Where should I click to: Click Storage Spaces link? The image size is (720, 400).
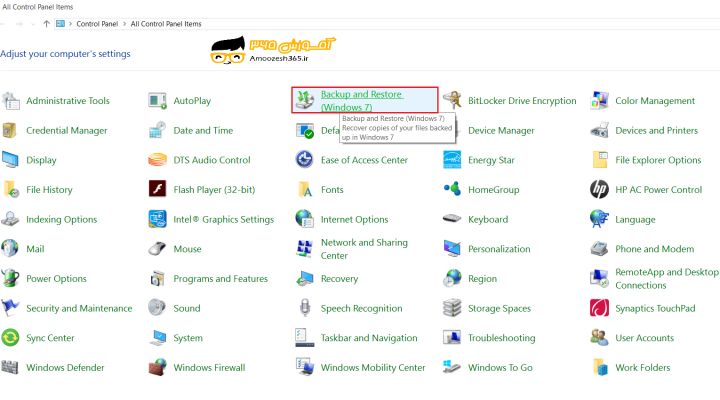click(x=499, y=308)
